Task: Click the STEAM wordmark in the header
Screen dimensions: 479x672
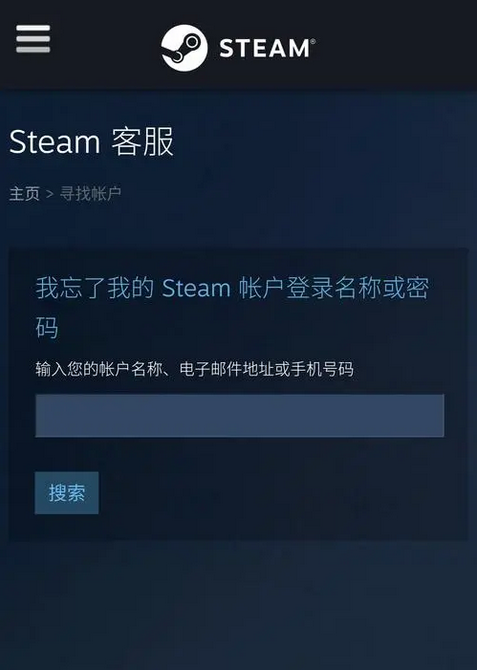Action: (x=264, y=48)
